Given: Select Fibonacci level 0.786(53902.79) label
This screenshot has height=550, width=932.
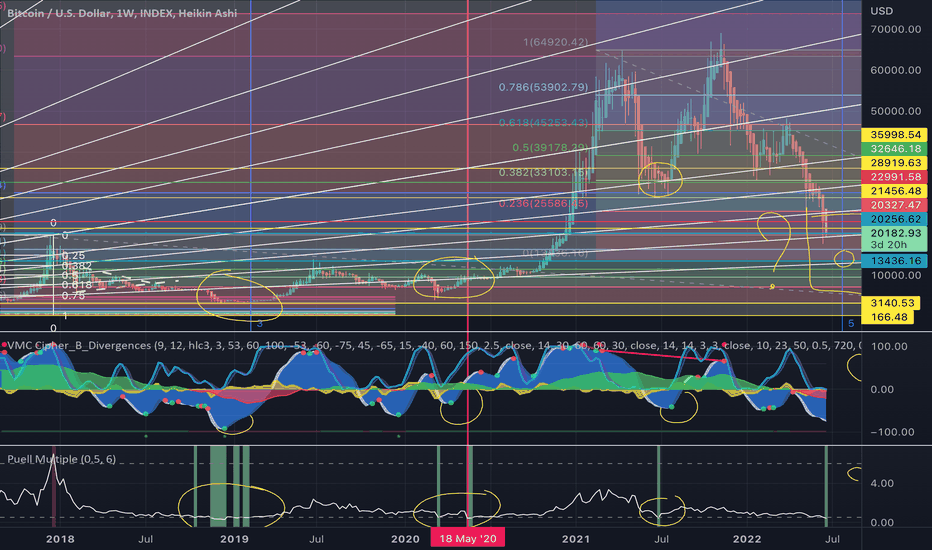Looking at the screenshot, I should pyautogui.click(x=543, y=87).
